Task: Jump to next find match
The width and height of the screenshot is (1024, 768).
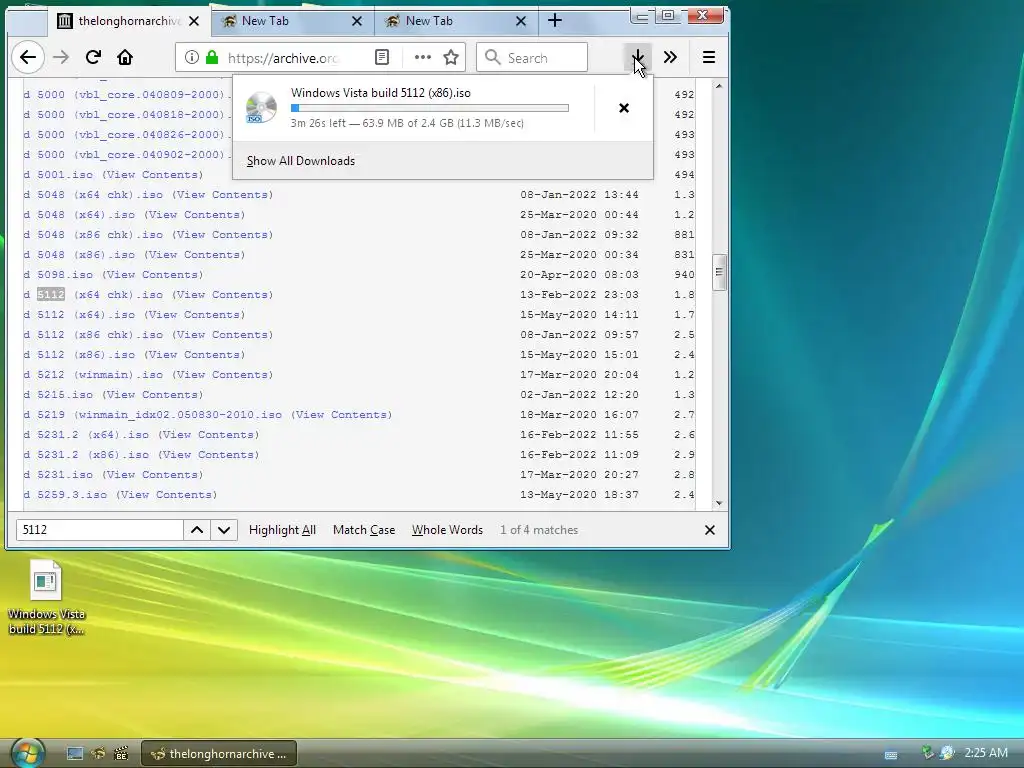Action: (x=223, y=530)
